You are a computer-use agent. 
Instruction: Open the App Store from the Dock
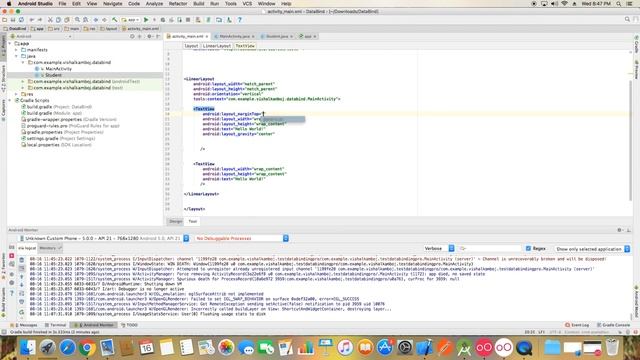pyautogui.click(x=385, y=348)
